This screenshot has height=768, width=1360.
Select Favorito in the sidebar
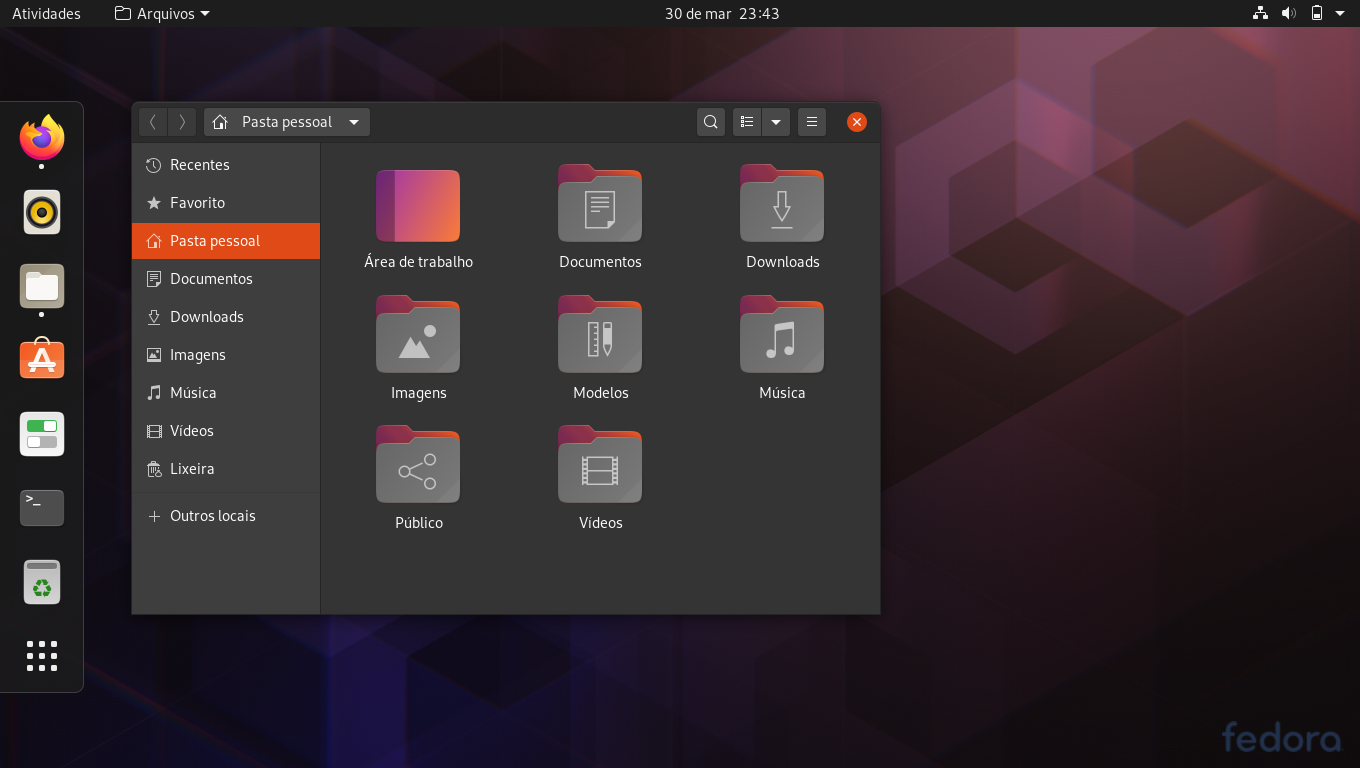pyautogui.click(x=226, y=203)
